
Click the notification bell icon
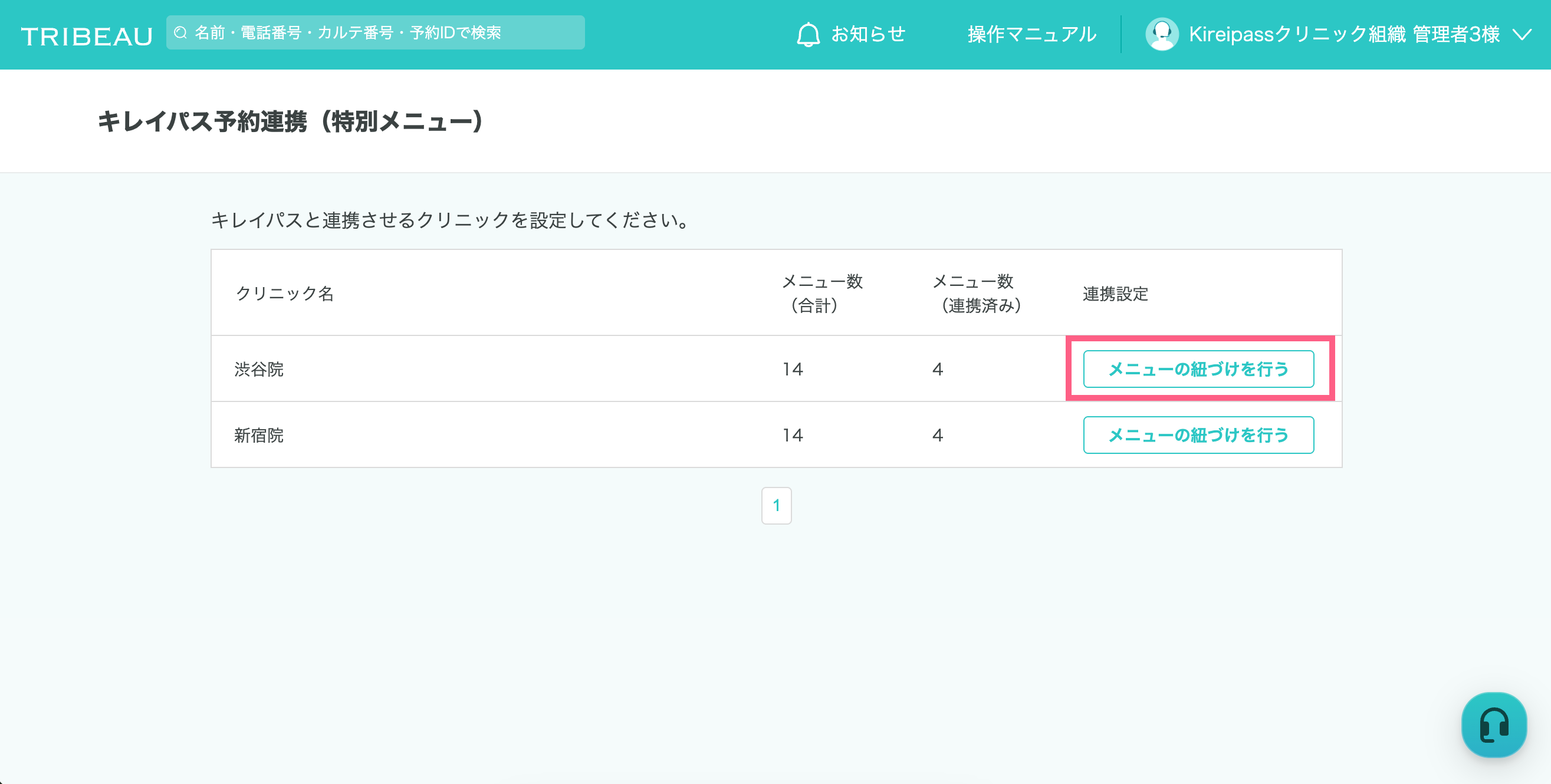[x=807, y=34]
